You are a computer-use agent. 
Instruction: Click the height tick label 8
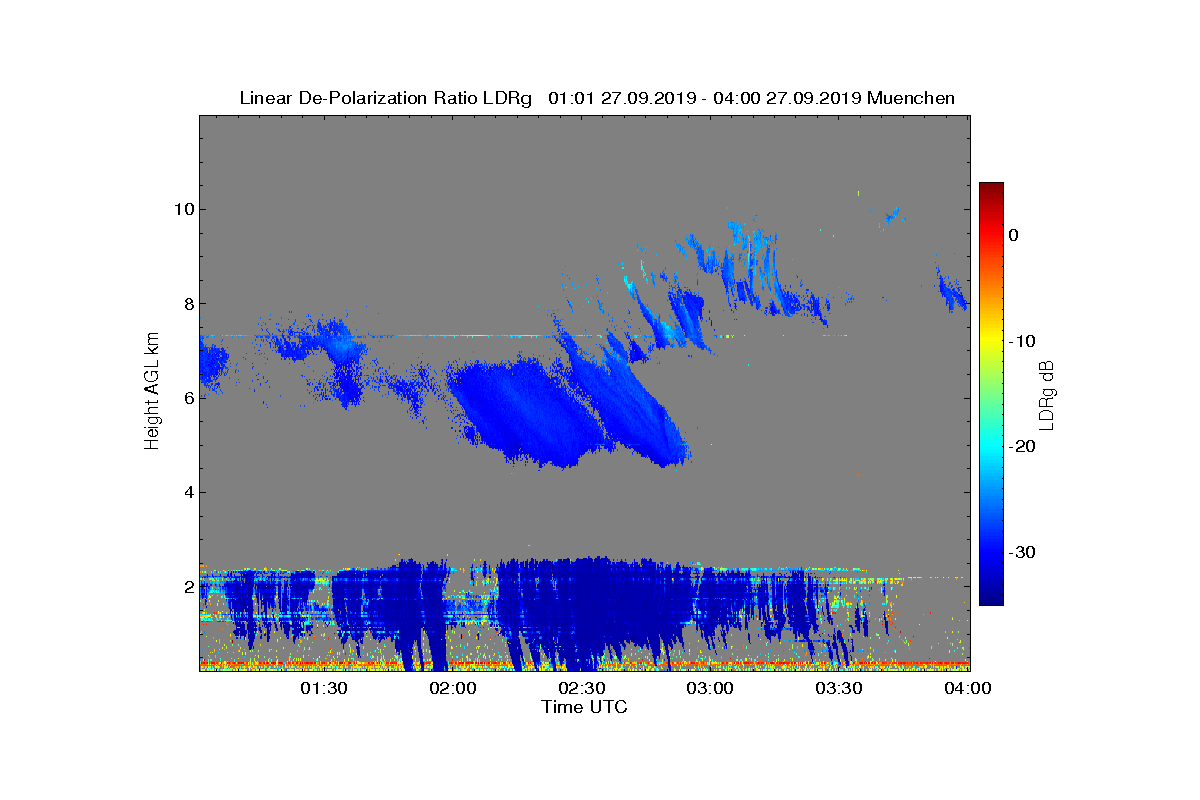pyautogui.click(x=187, y=304)
